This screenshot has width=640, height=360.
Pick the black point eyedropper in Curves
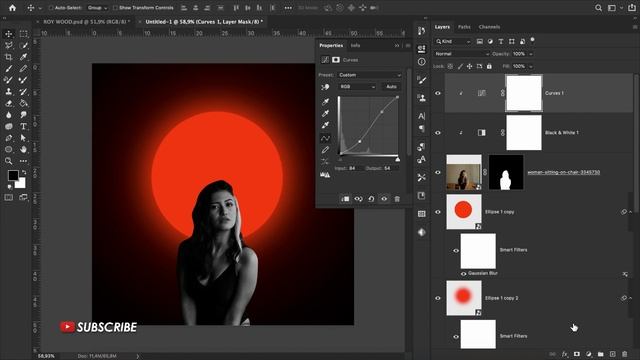coord(325,102)
